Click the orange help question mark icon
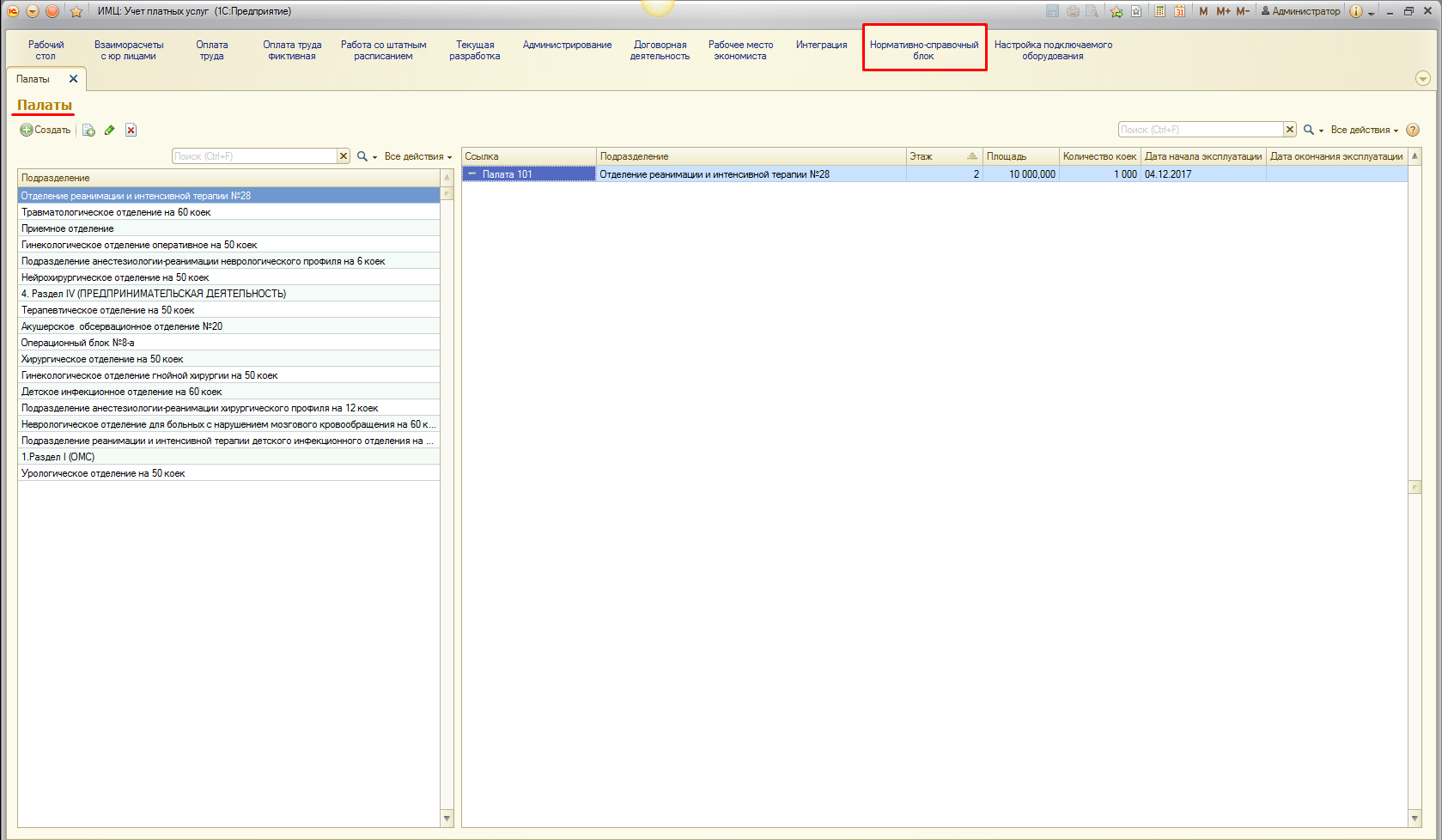Viewport: 1442px width, 840px height. [1413, 131]
